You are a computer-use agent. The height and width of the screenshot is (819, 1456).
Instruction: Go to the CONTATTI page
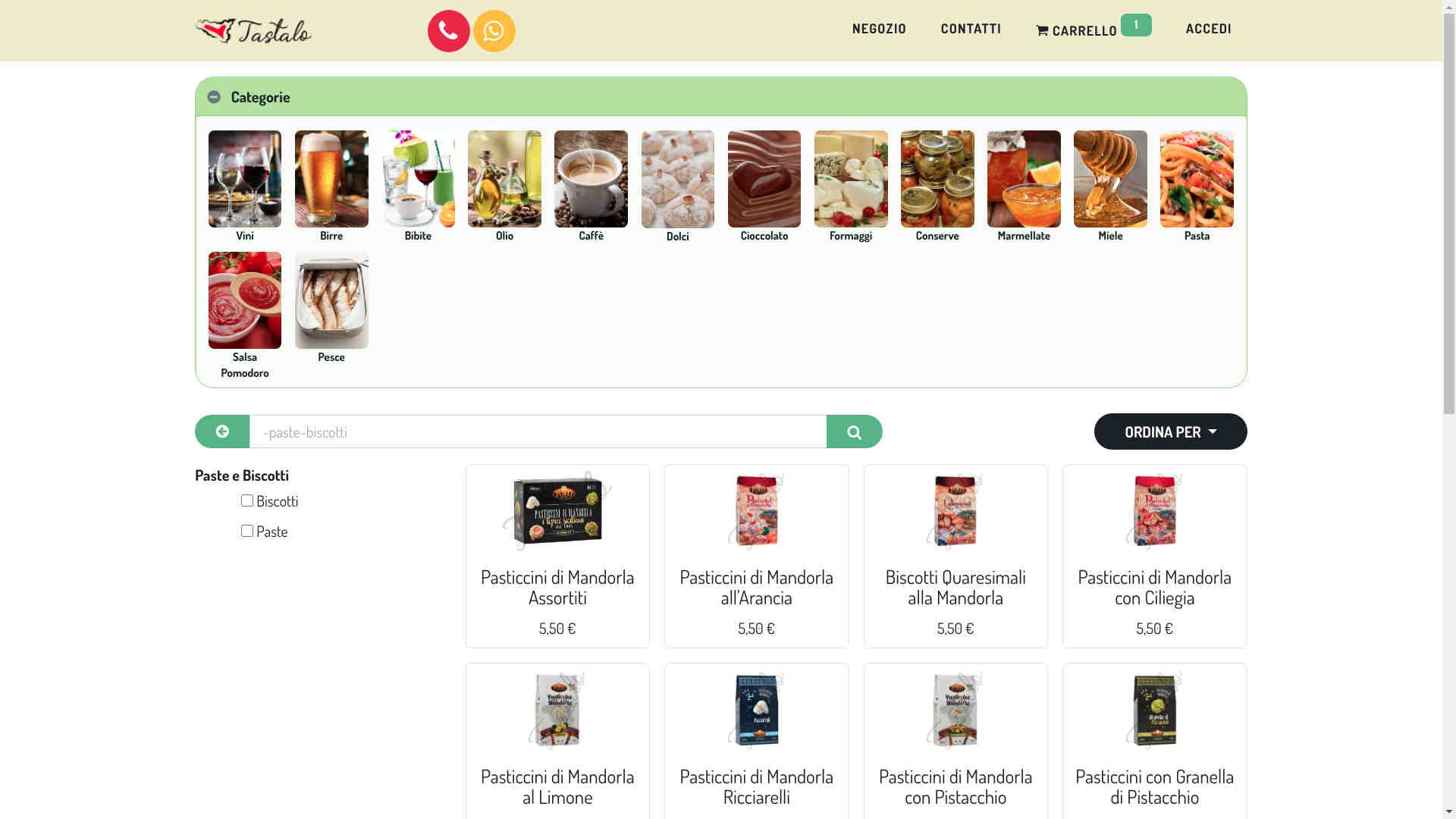[971, 29]
